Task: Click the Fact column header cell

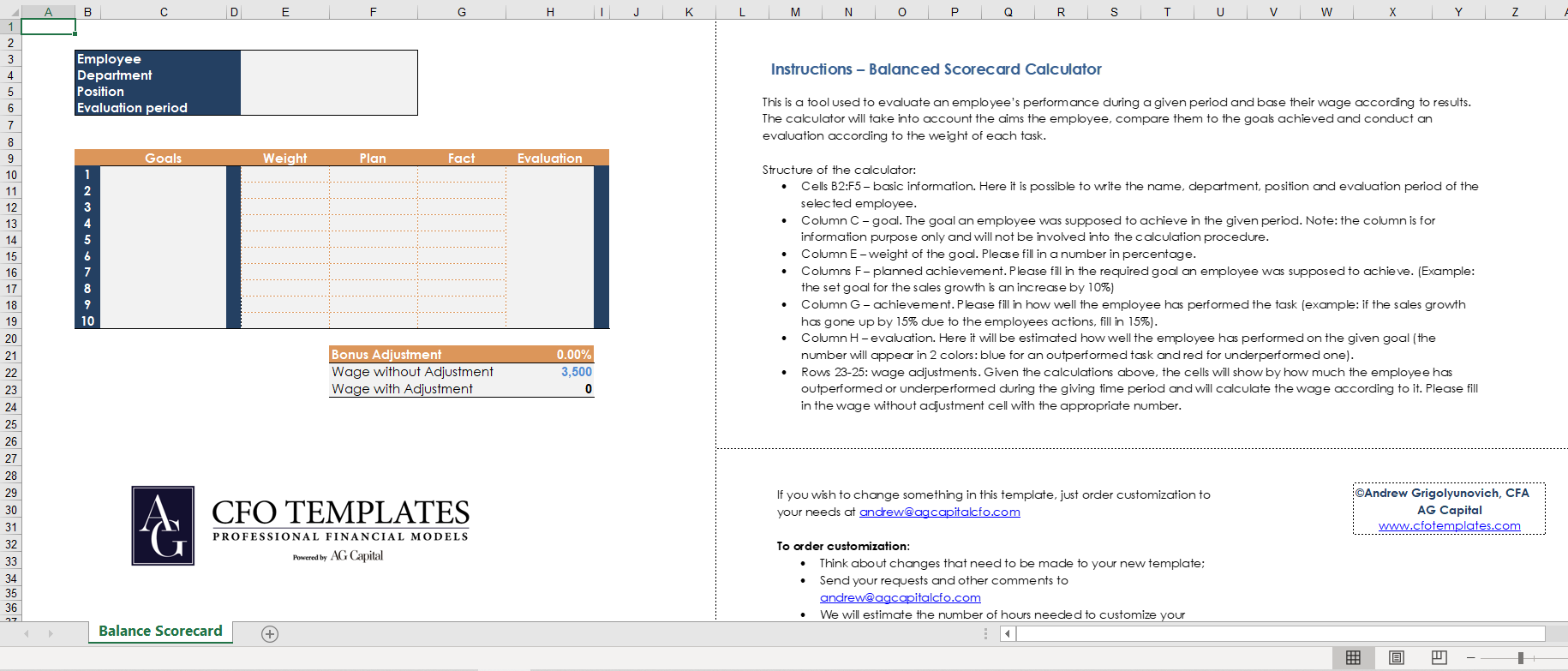Action: click(462, 159)
